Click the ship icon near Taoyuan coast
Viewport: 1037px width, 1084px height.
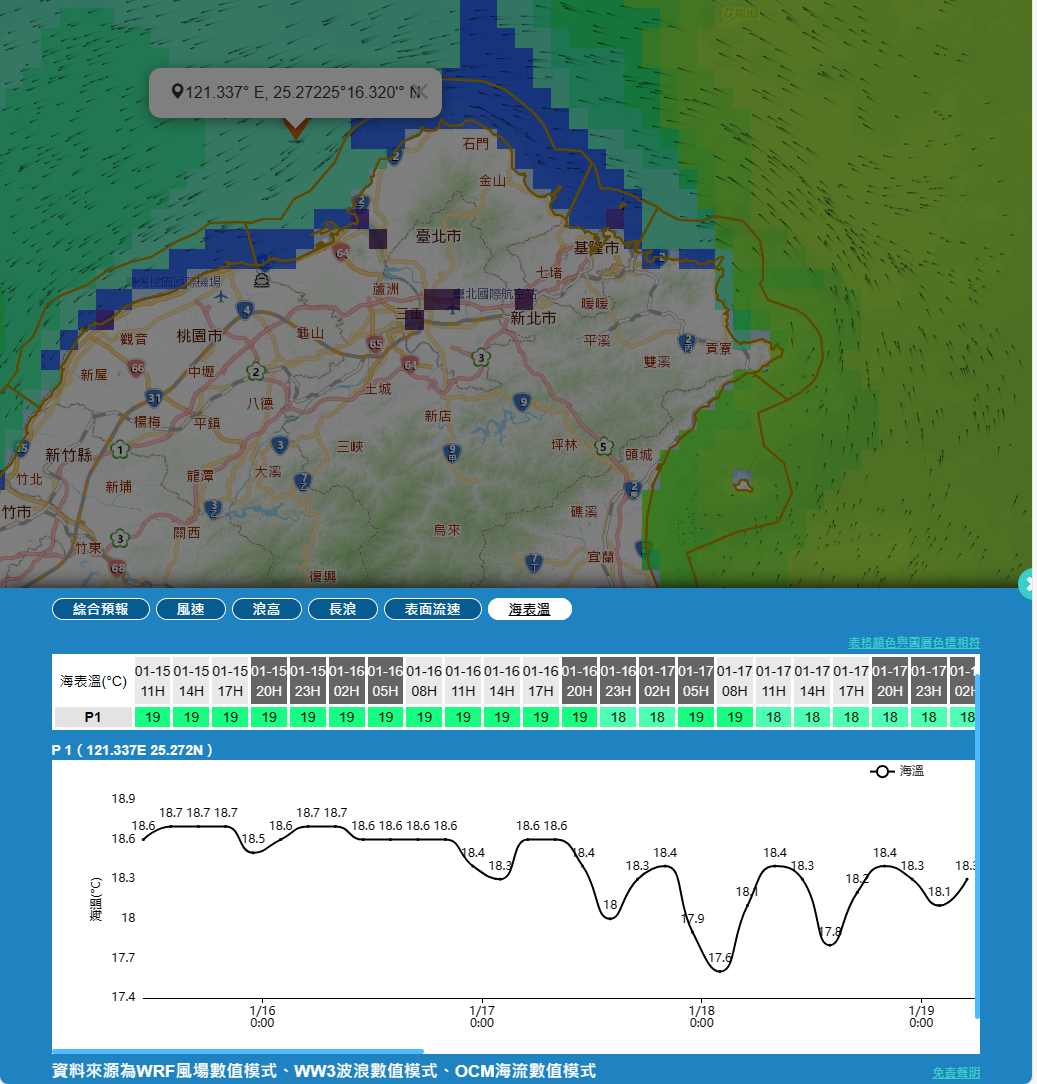click(262, 280)
